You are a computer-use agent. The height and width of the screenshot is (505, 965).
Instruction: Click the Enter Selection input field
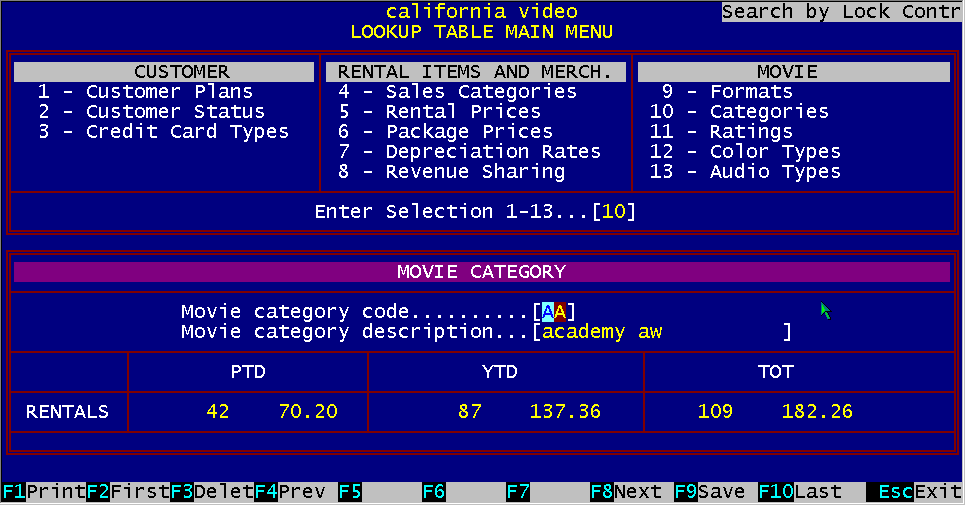(x=614, y=212)
